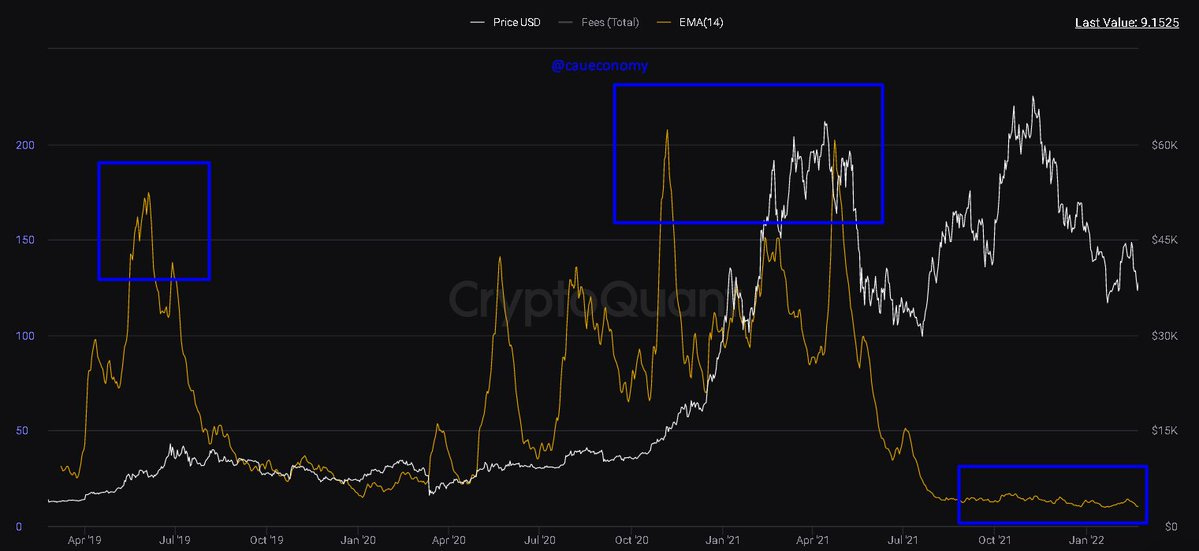Click the Oct '19 date label
The height and width of the screenshot is (551, 1199).
click(267, 540)
